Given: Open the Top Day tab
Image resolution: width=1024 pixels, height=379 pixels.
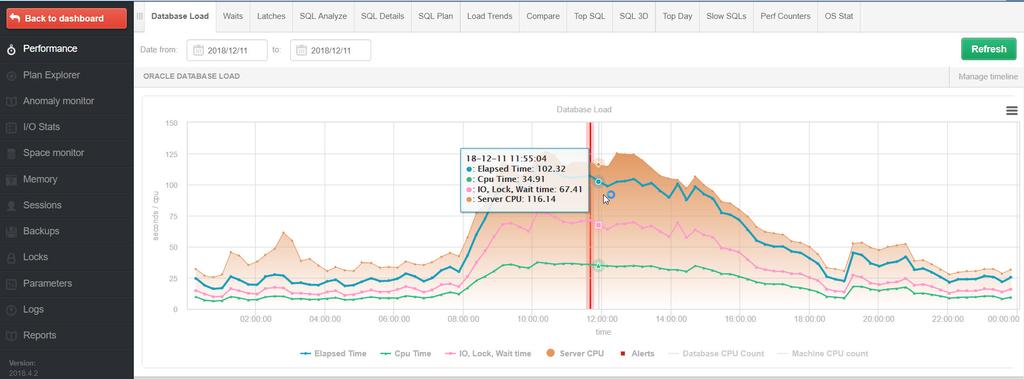Looking at the screenshot, I should [677, 16].
